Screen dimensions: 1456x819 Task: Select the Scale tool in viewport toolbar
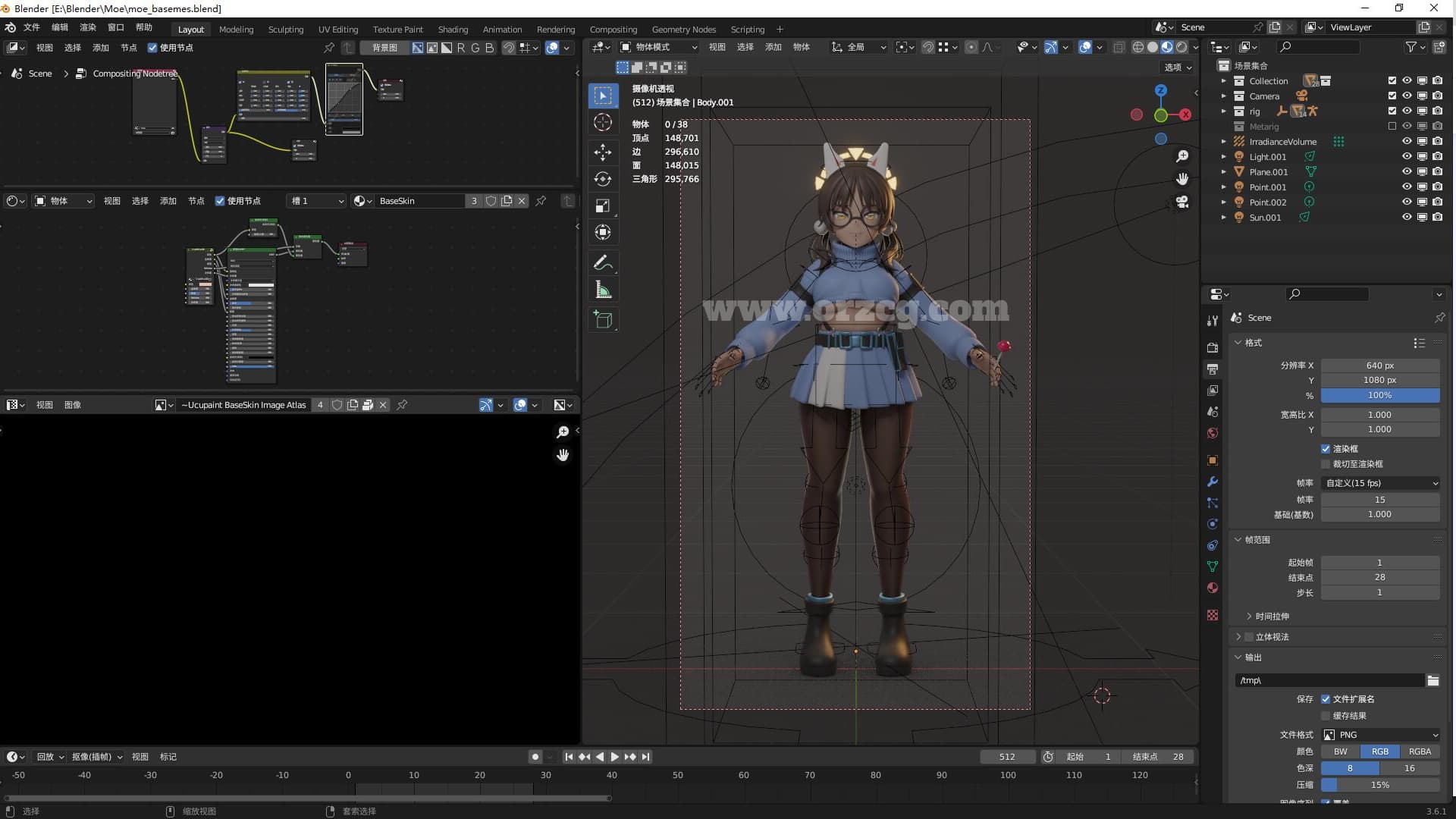point(603,206)
